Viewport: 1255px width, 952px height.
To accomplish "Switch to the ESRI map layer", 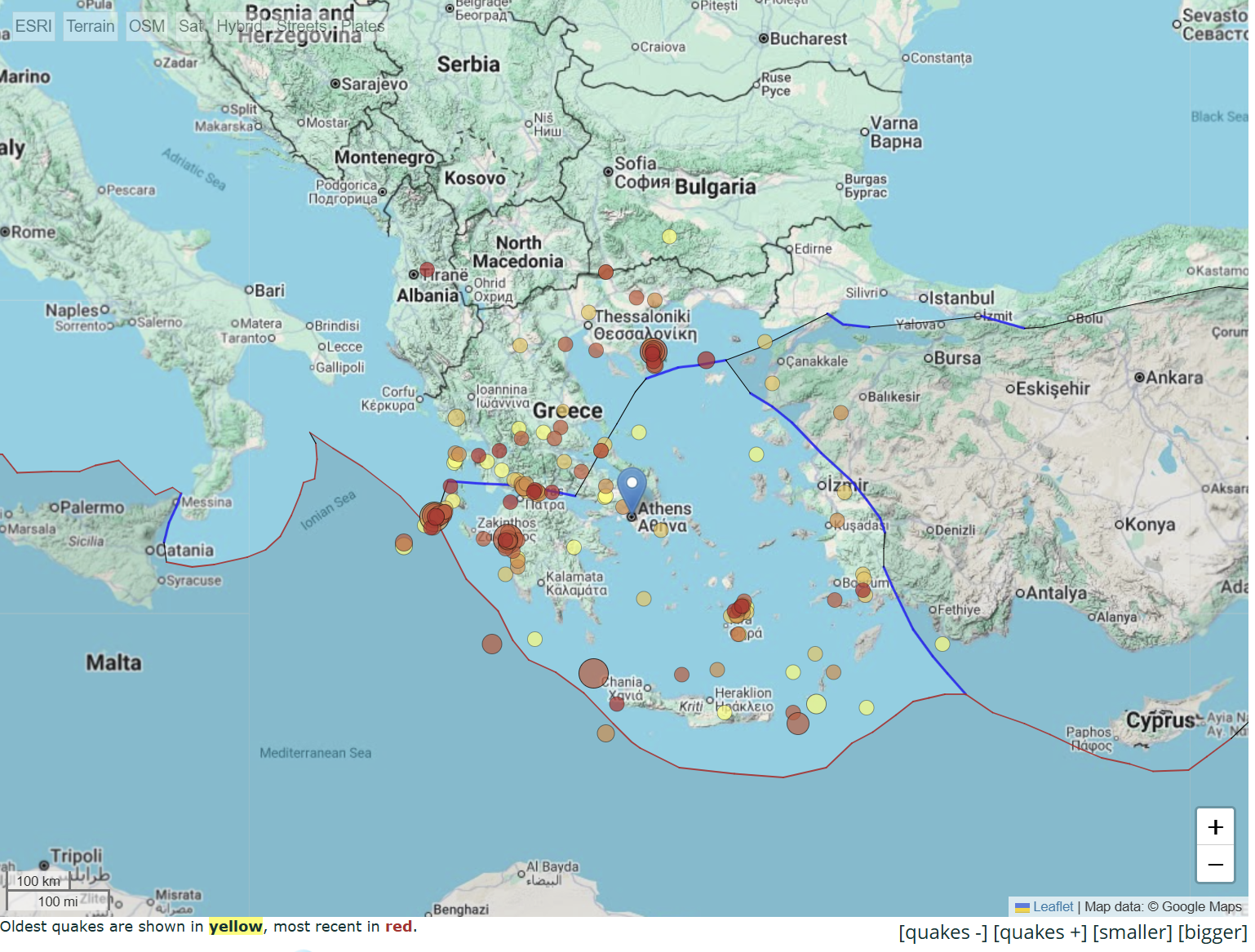I will [33, 26].
